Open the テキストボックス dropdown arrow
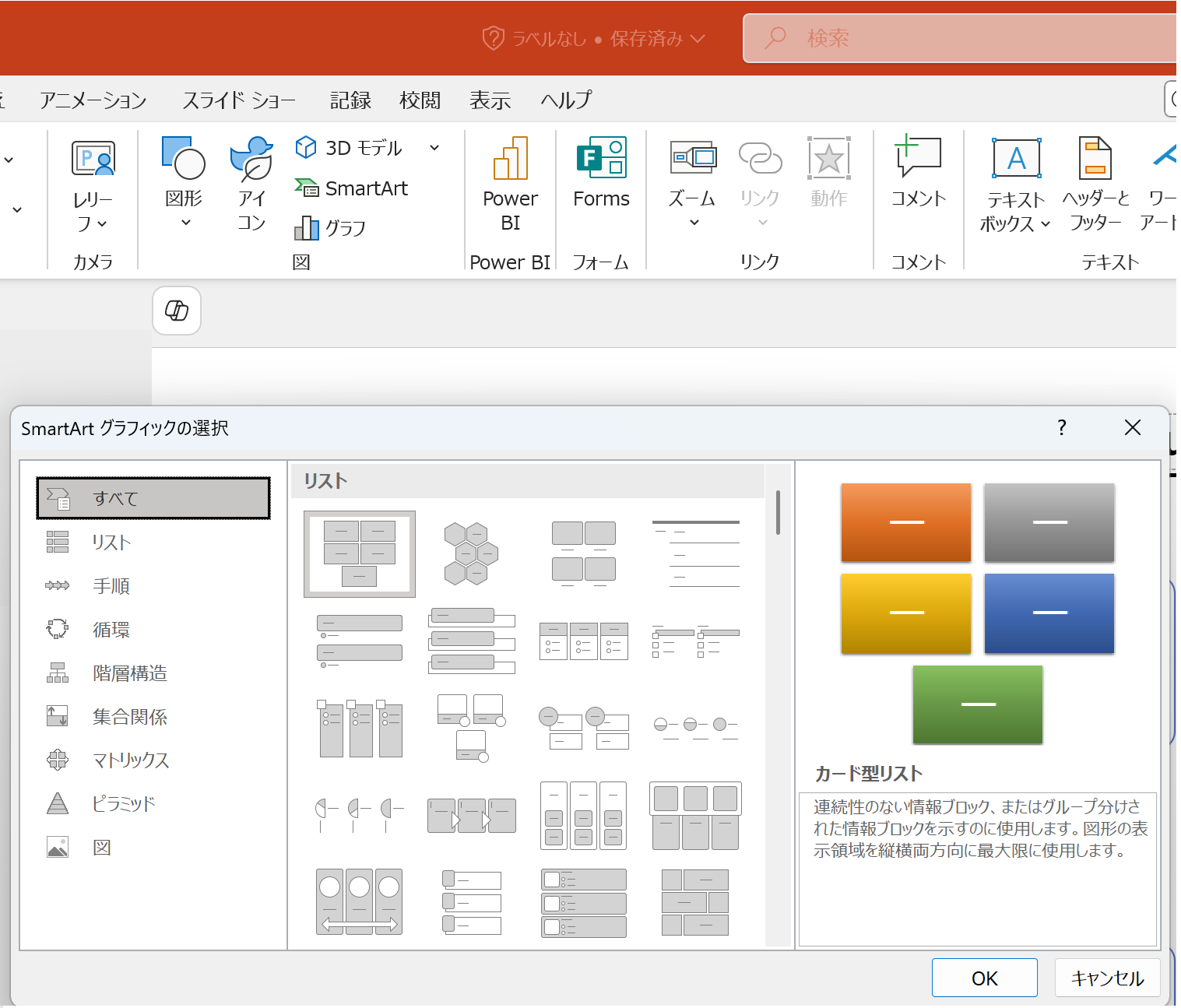Image resolution: width=1181 pixels, height=1008 pixels. (1046, 224)
